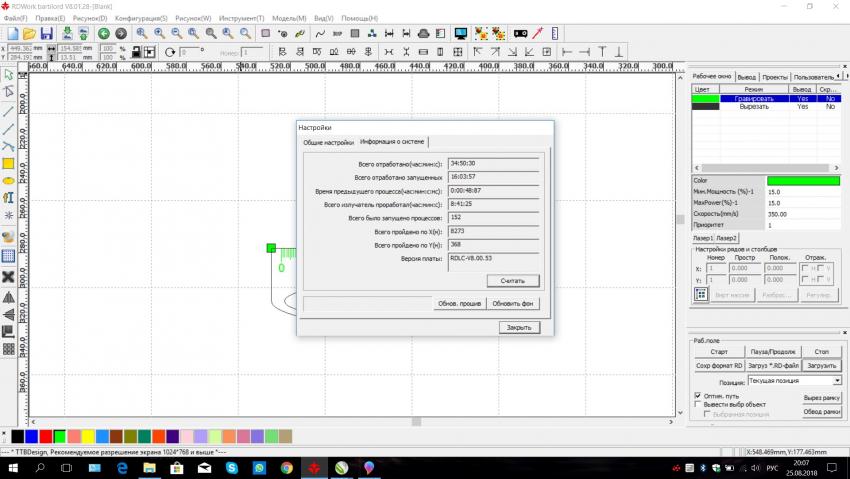
Task: Expand the 'Текущая позиция' position dropdown
Action: 836,381
